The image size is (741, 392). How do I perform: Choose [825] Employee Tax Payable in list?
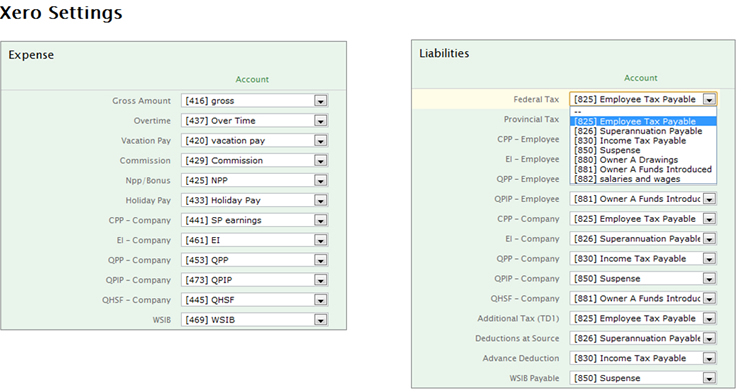[x=643, y=122]
